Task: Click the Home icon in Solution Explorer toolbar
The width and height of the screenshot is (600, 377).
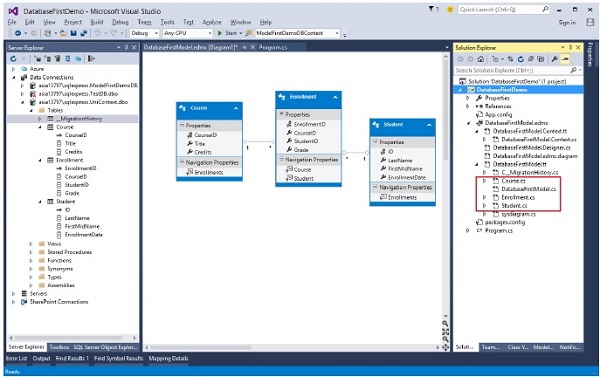Action: pos(481,59)
